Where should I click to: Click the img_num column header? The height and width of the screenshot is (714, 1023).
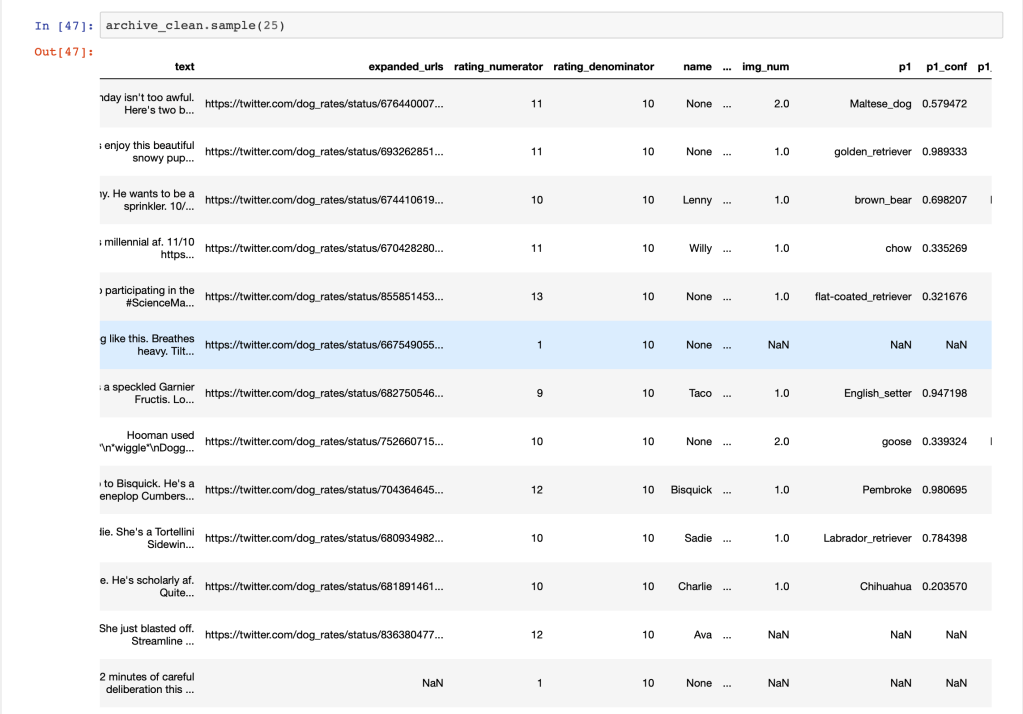(765, 67)
